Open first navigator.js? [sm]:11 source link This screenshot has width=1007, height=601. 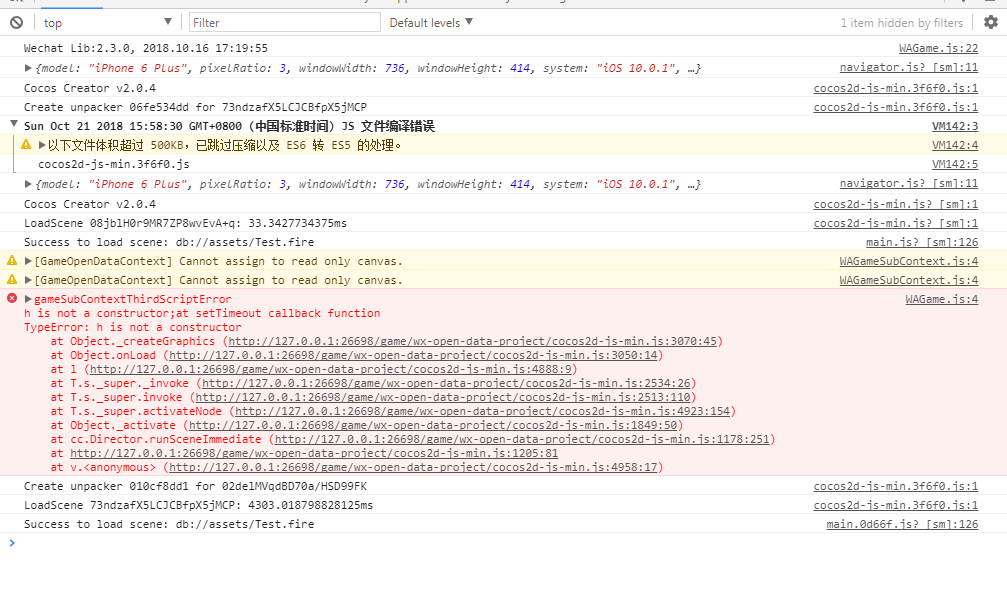click(x=909, y=67)
